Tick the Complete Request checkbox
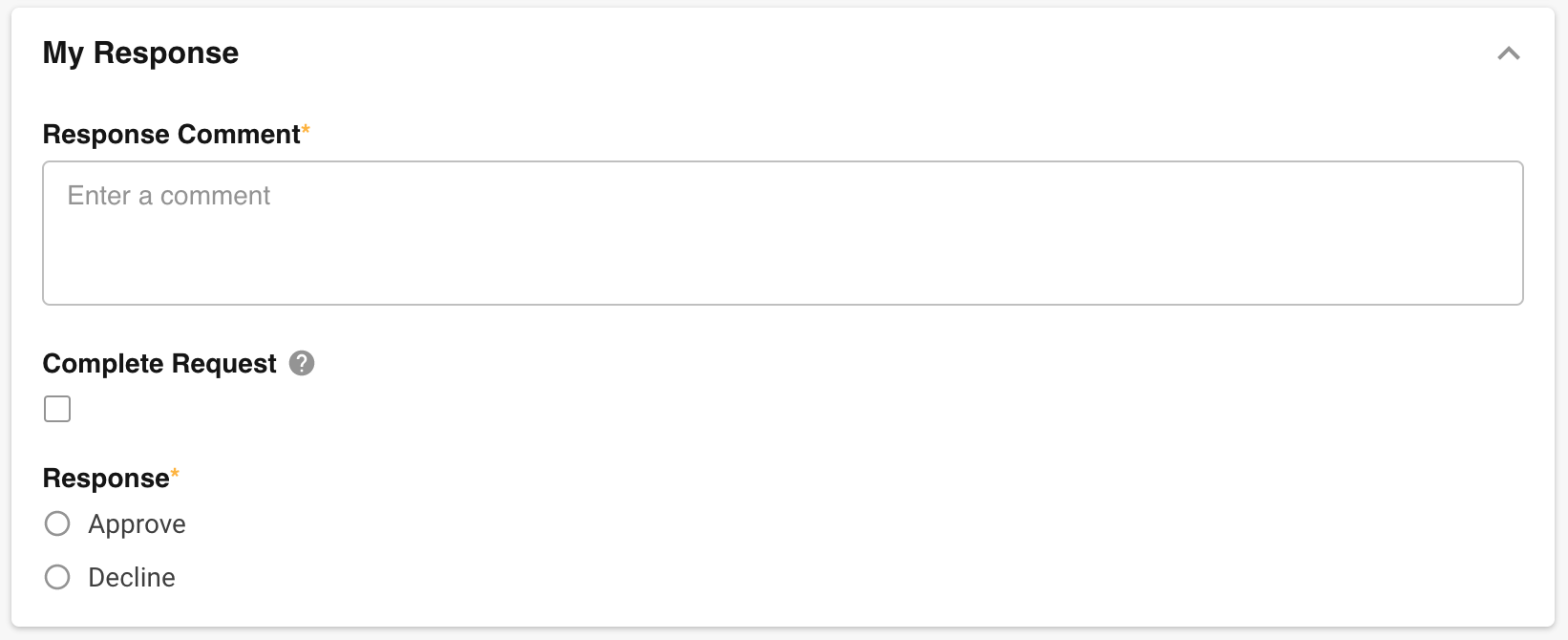The height and width of the screenshot is (640, 1568). pos(57,409)
